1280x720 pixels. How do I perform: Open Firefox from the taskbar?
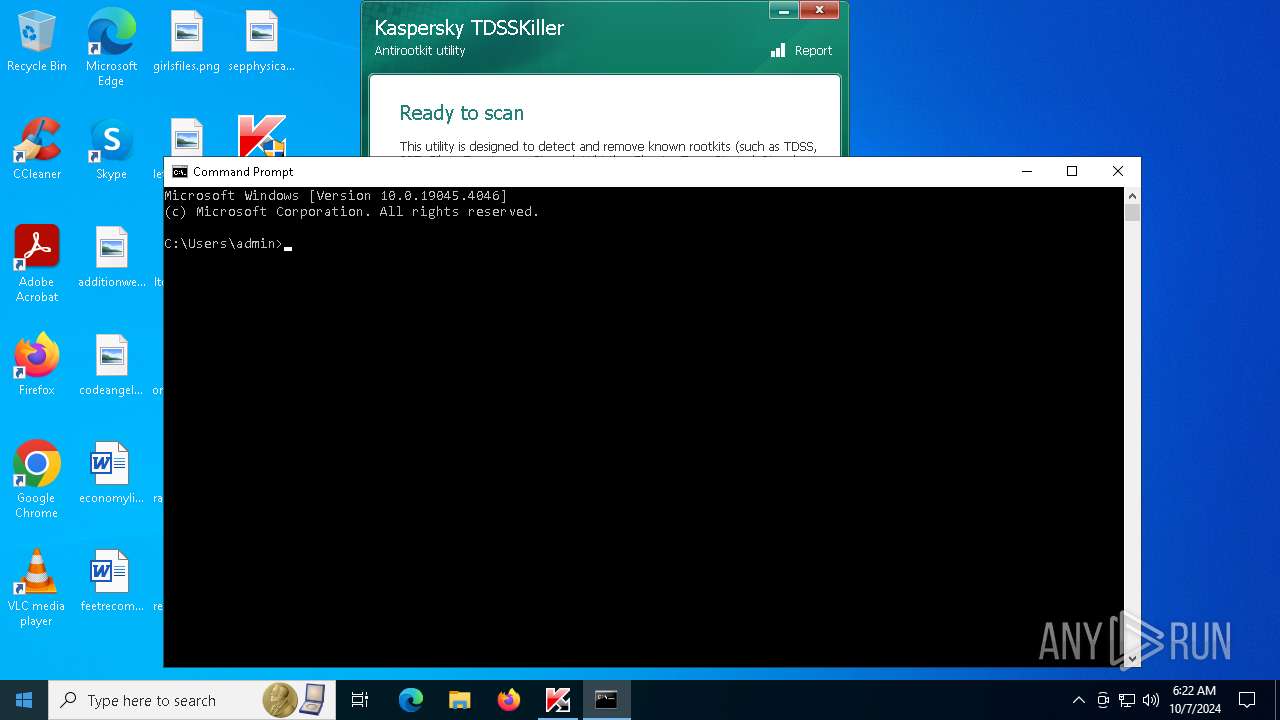[509, 700]
